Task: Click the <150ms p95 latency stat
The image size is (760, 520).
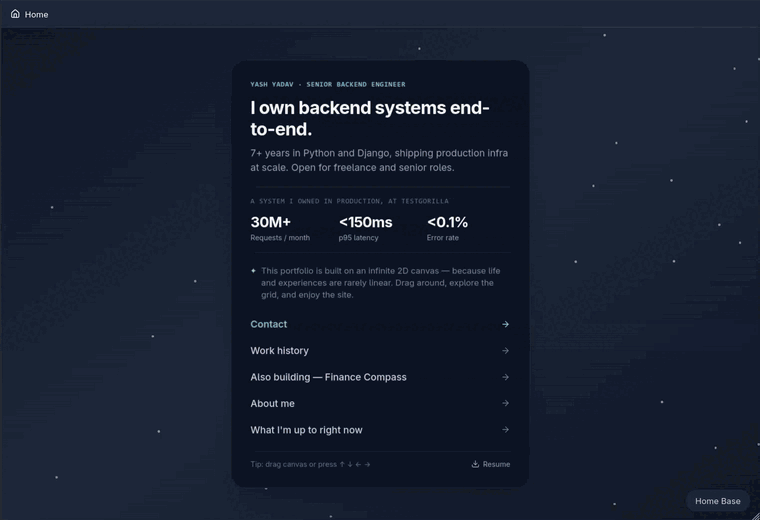Action: coord(365,228)
